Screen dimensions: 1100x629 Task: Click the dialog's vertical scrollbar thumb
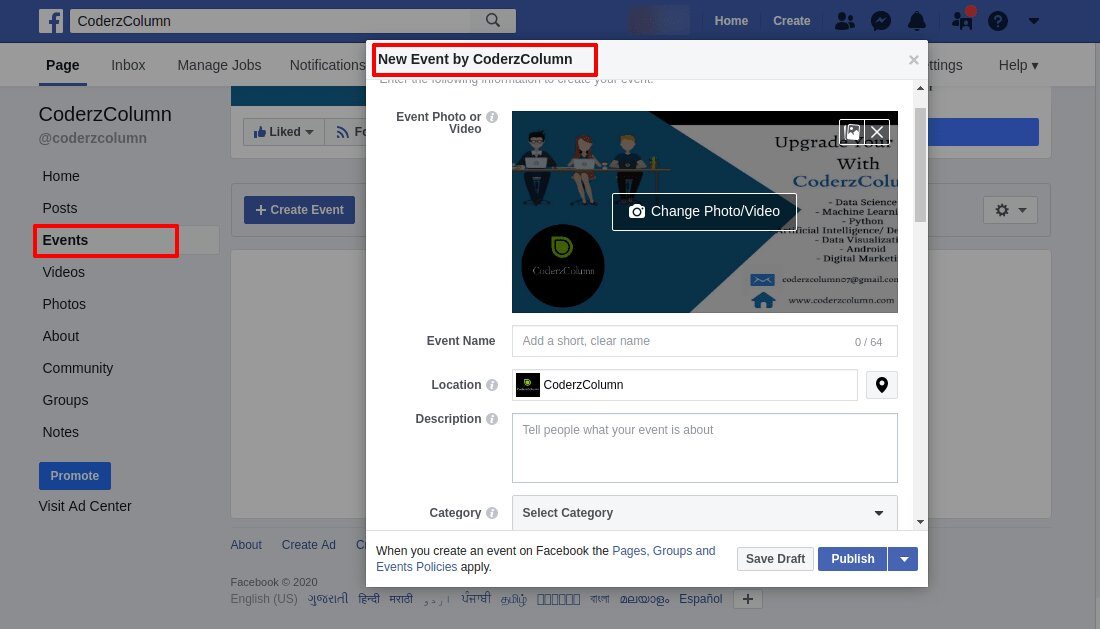coord(920,165)
